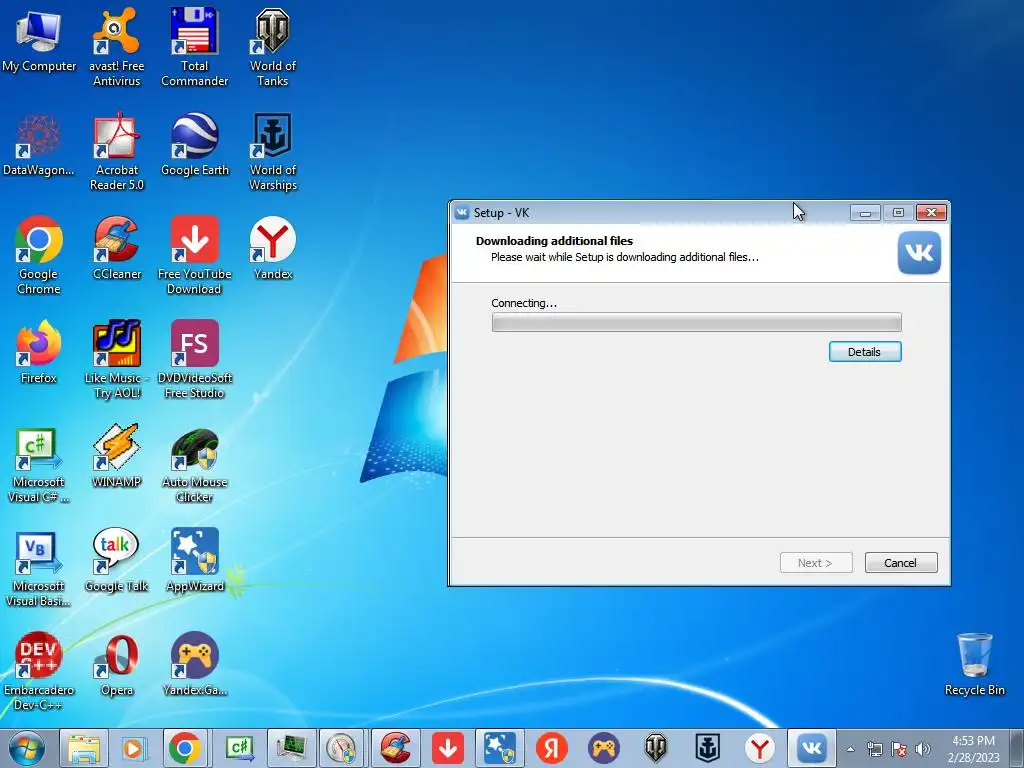The width and height of the screenshot is (1024, 768).
Task: Select Microsoft Visual C# desktop shortcut
Action: pyautogui.click(x=39, y=464)
